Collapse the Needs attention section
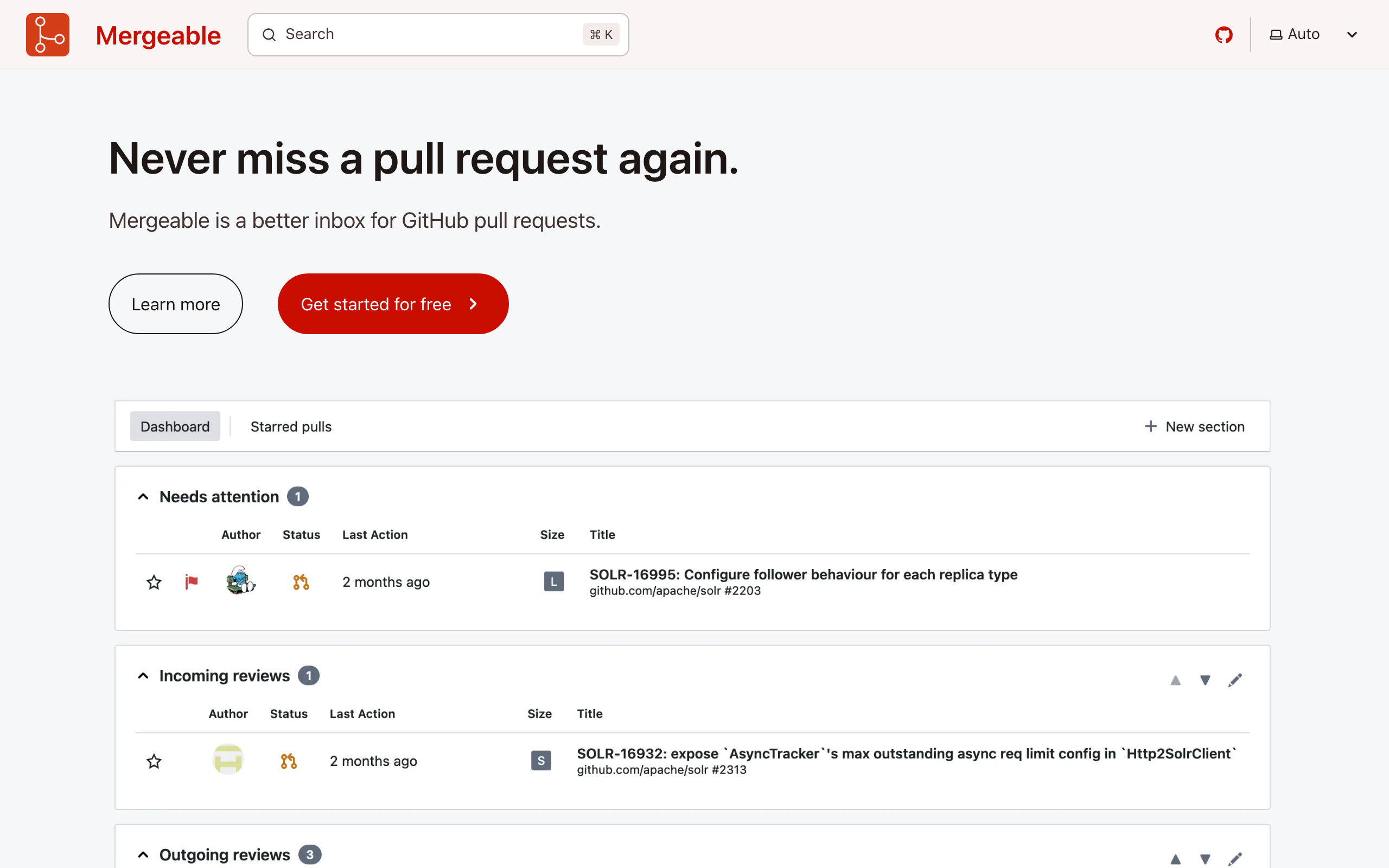Screen dimensions: 1389x868 (x=143, y=496)
